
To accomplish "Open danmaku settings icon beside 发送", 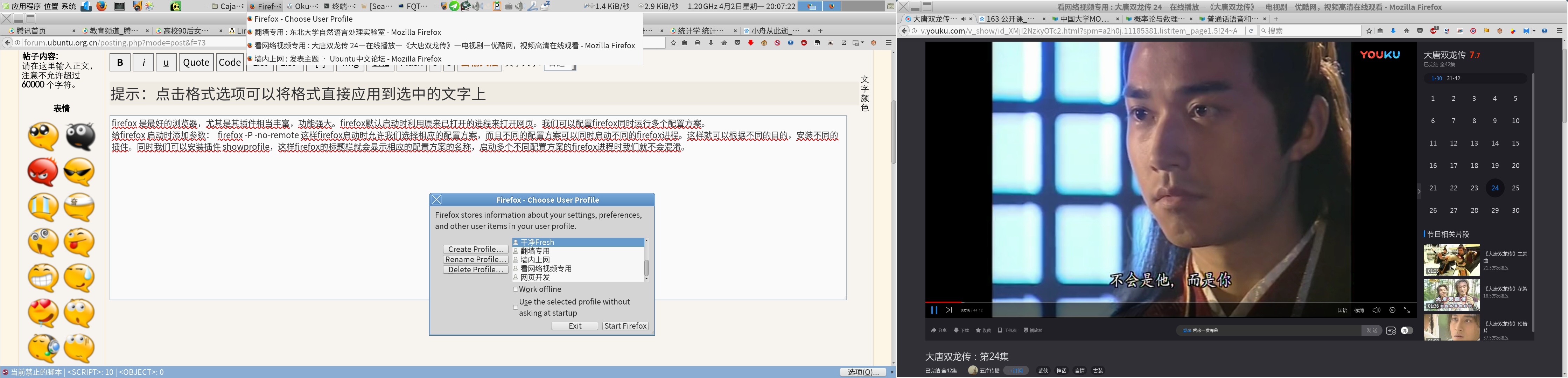I will (x=1391, y=330).
